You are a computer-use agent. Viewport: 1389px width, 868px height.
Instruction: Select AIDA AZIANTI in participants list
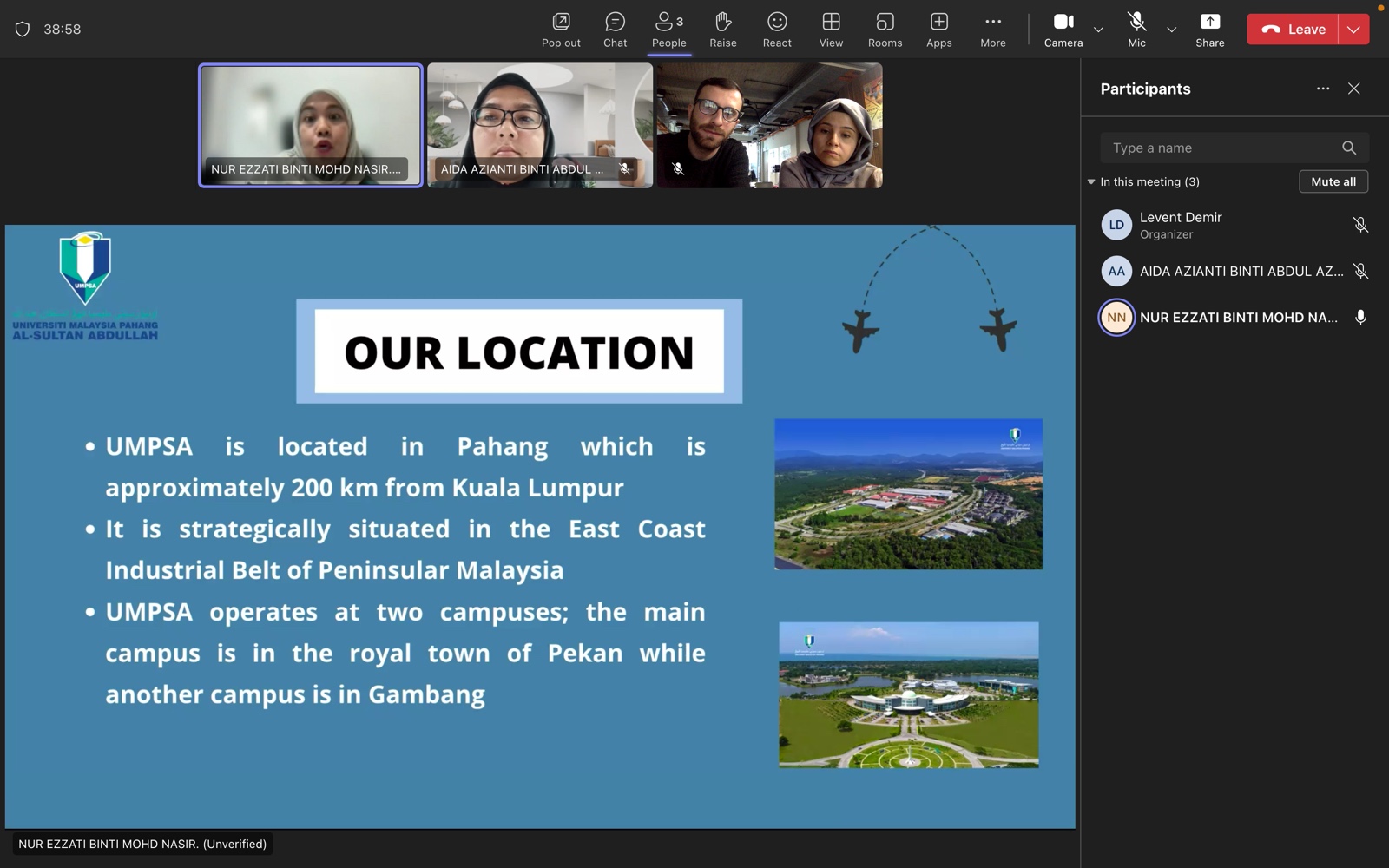coord(1234,271)
